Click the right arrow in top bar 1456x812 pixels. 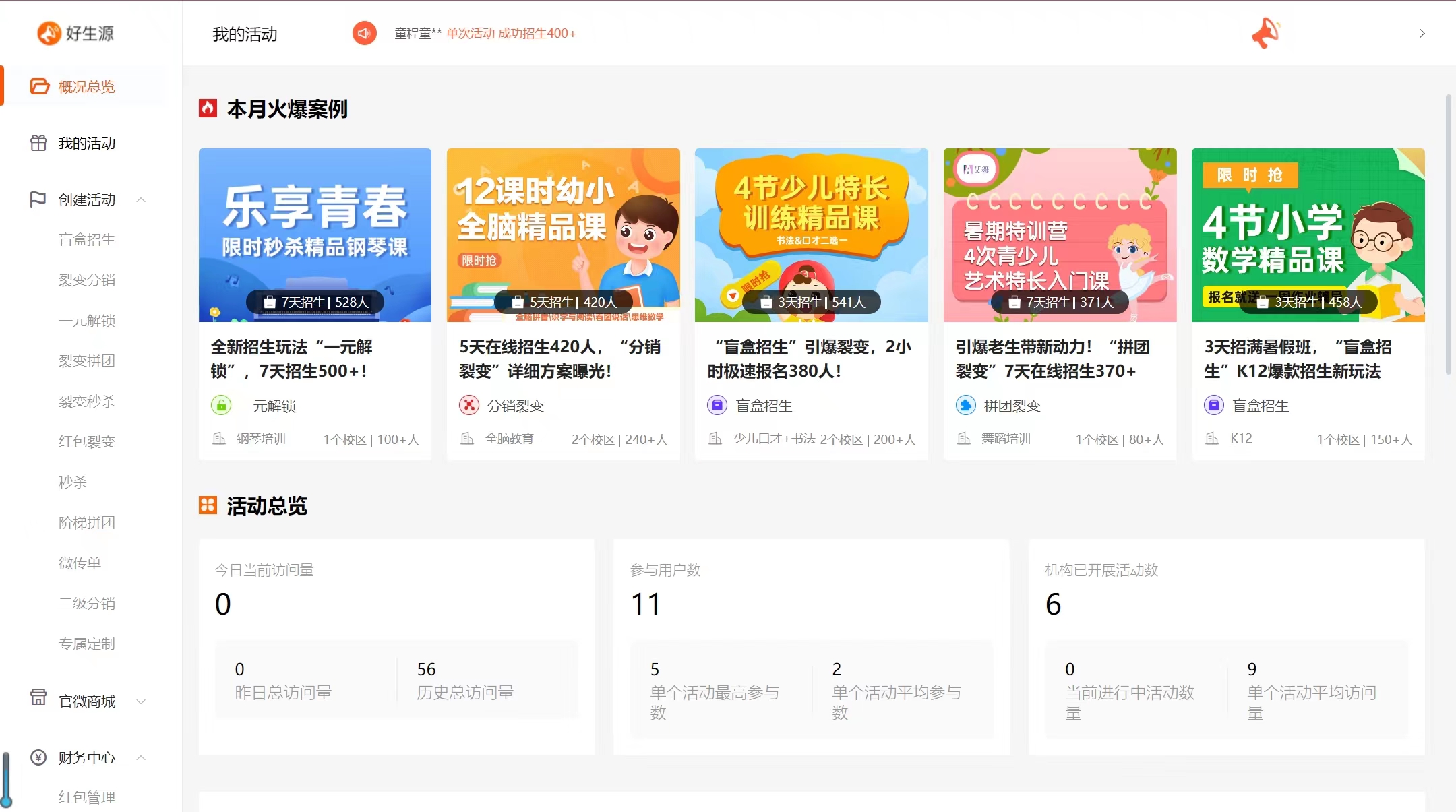pyautogui.click(x=1422, y=33)
